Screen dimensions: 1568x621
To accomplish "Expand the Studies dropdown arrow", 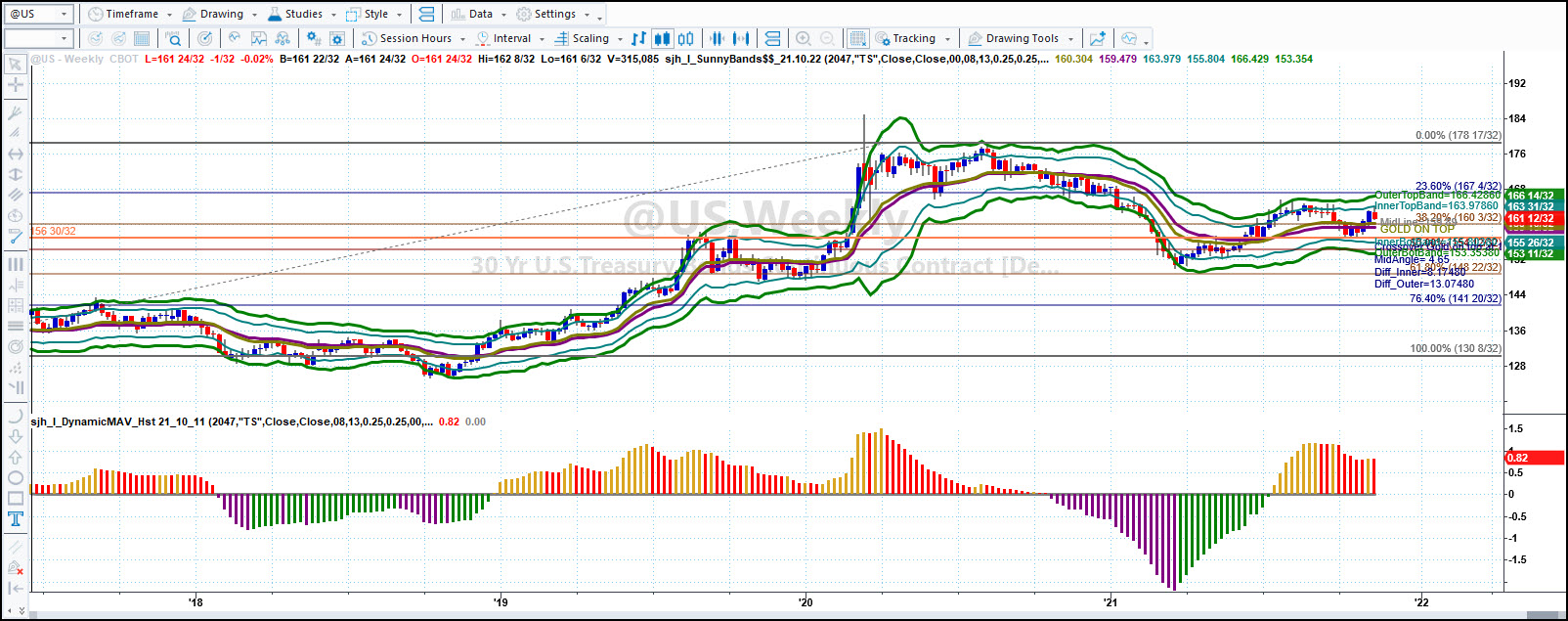I will pos(333,15).
